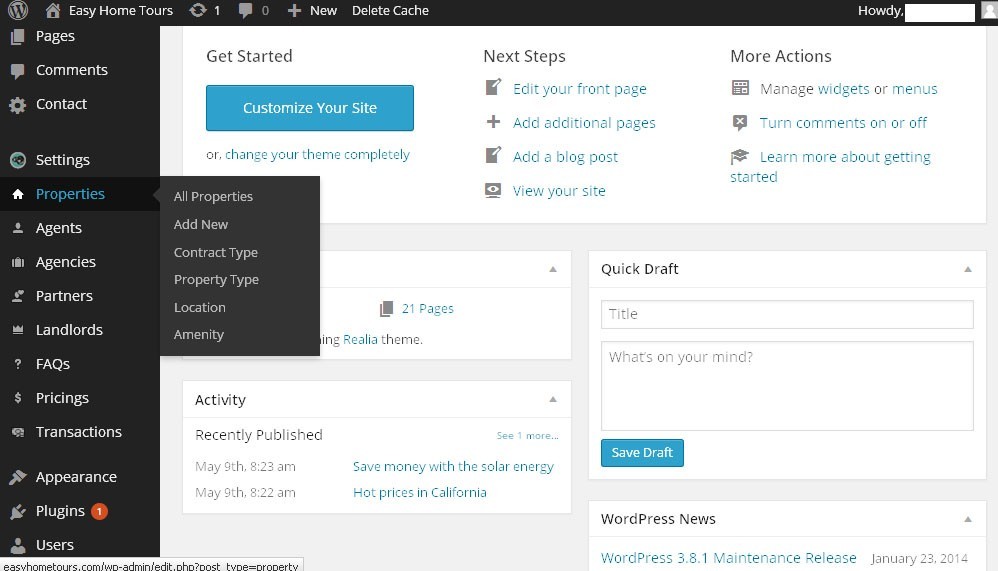This screenshot has height=571, width=998.
Task: Collapse the Activity panel arrow
Action: [x=552, y=399]
